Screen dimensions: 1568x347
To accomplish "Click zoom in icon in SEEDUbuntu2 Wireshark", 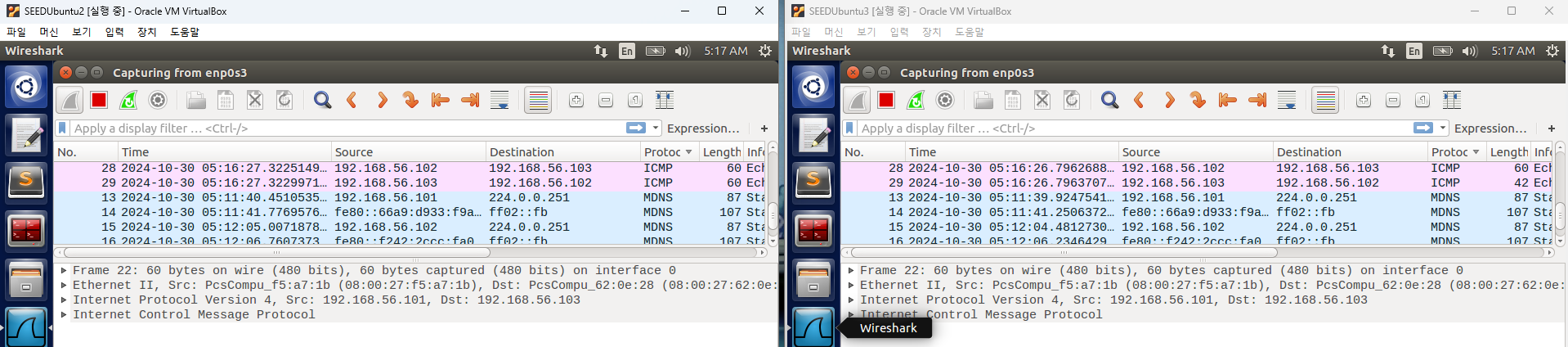I will [x=576, y=100].
